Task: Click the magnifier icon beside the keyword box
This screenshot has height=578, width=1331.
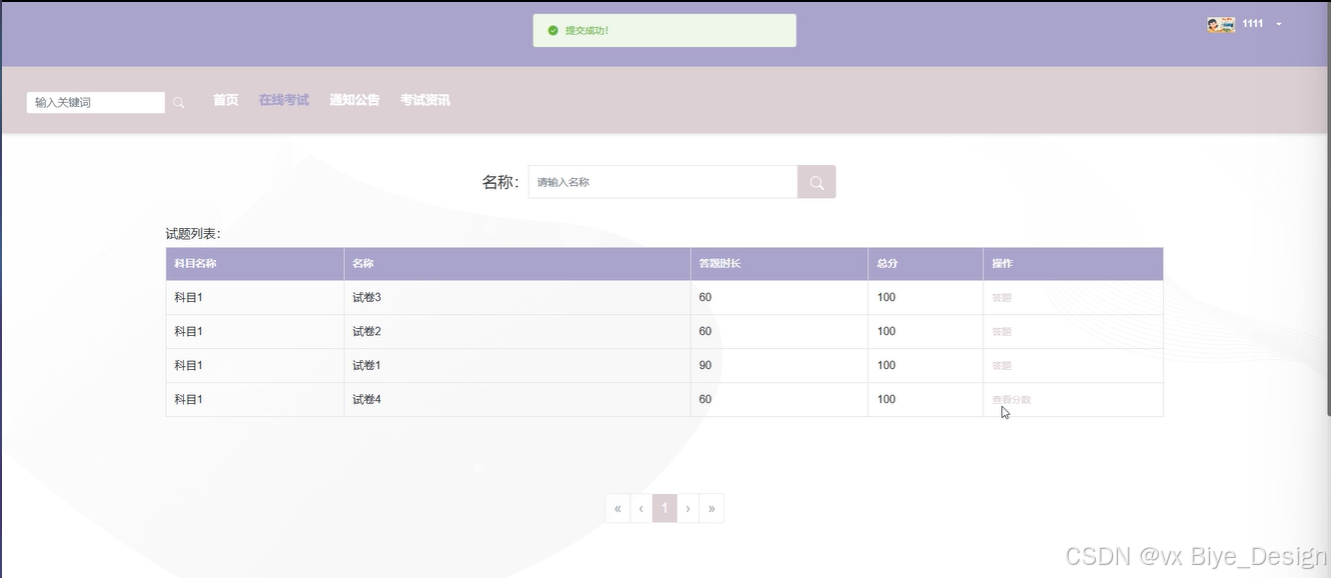Action: click(179, 103)
